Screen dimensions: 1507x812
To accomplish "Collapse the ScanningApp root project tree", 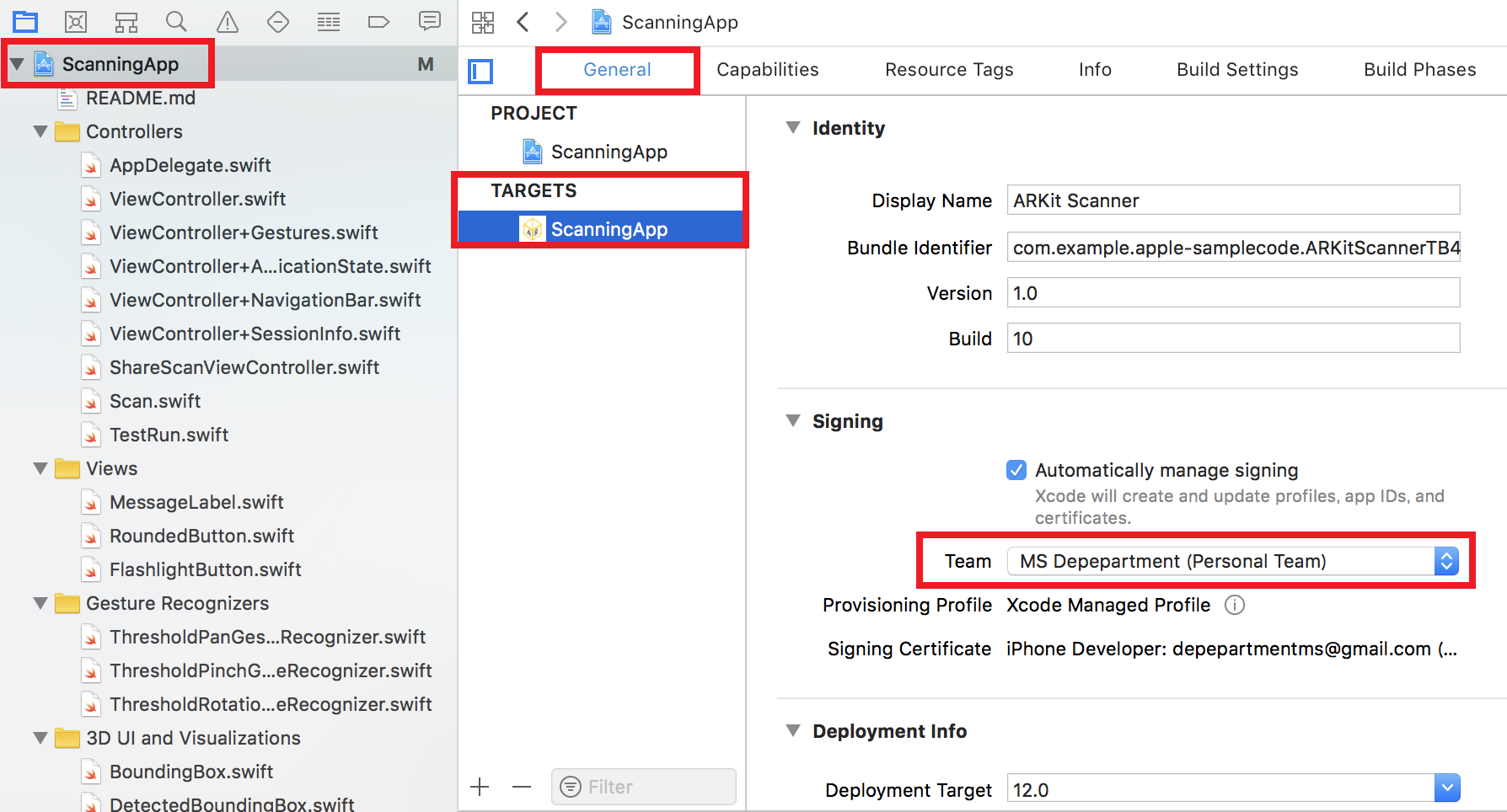I will [17, 64].
